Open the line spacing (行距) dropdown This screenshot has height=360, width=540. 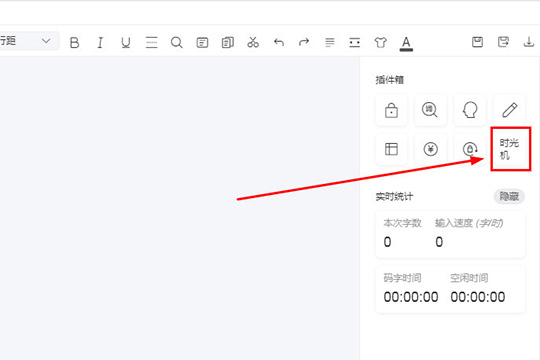[29, 41]
